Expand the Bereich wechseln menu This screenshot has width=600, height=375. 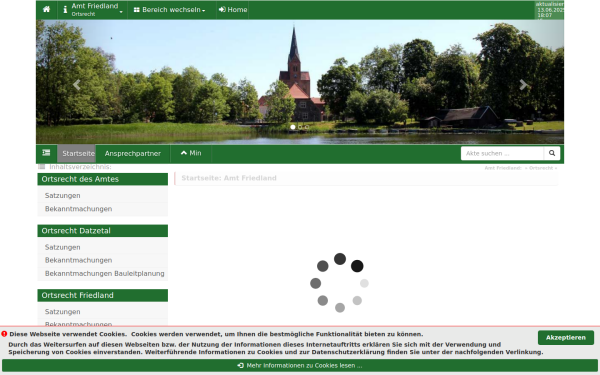click(x=170, y=10)
